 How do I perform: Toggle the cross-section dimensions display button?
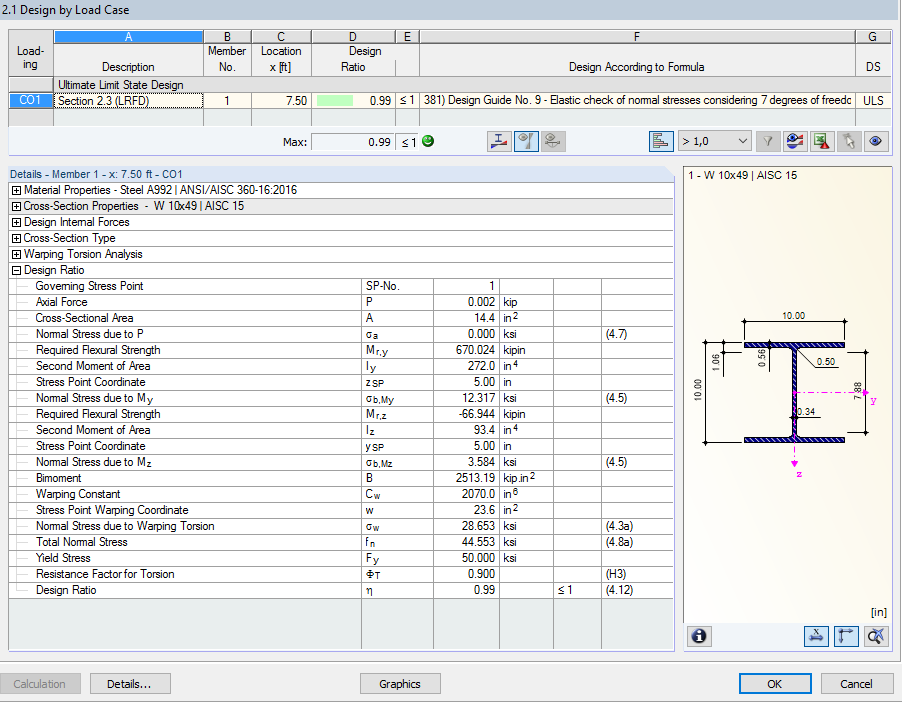pyautogui.click(x=816, y=636)
